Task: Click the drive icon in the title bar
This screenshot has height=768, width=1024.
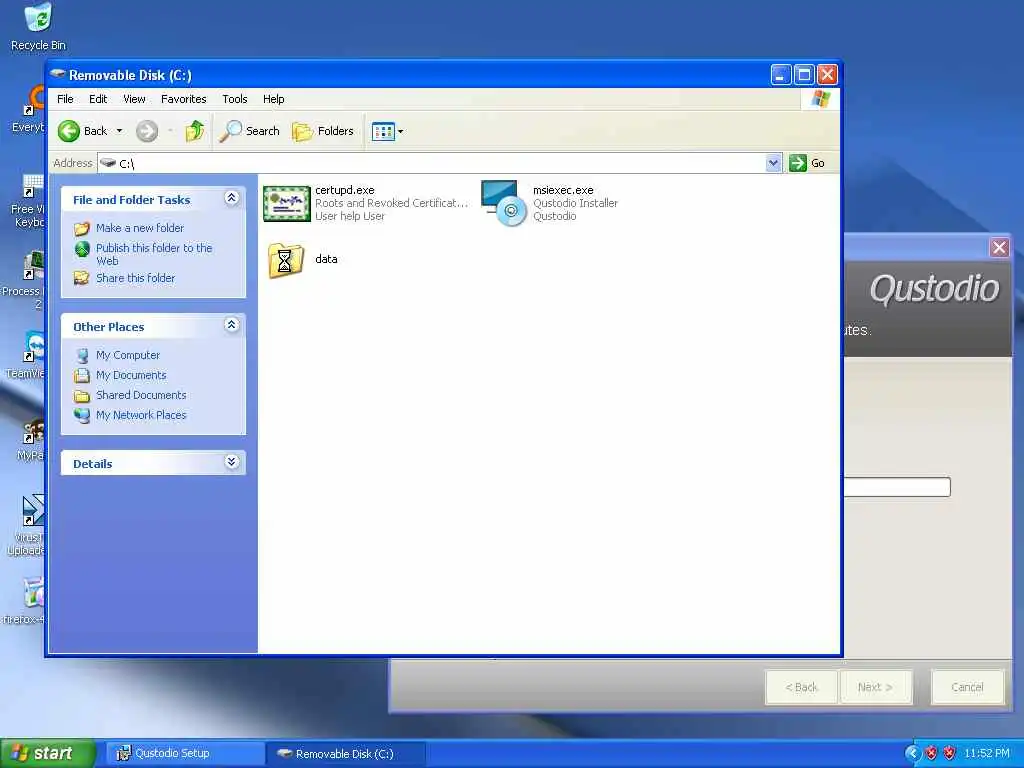Action: pyautogui.click(x=57, y=74)
